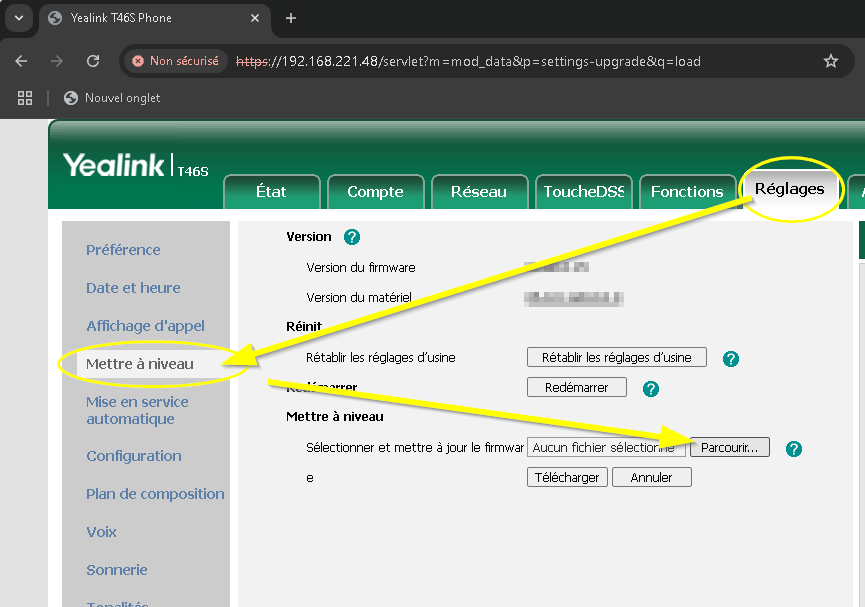Open the tab search chevron button

tap(19, 18)
